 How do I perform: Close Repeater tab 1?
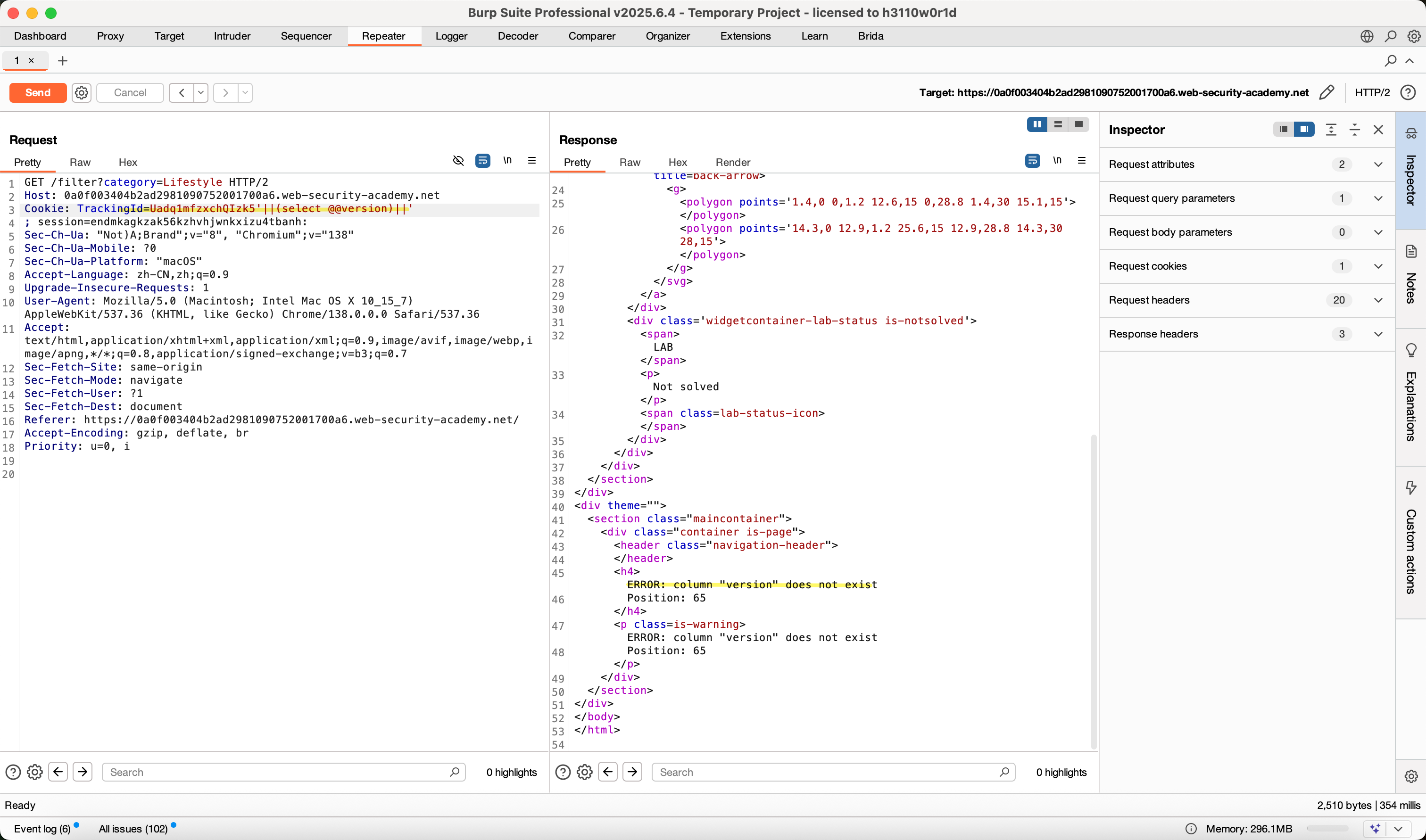pyautogui.click(x=31, y=60)
